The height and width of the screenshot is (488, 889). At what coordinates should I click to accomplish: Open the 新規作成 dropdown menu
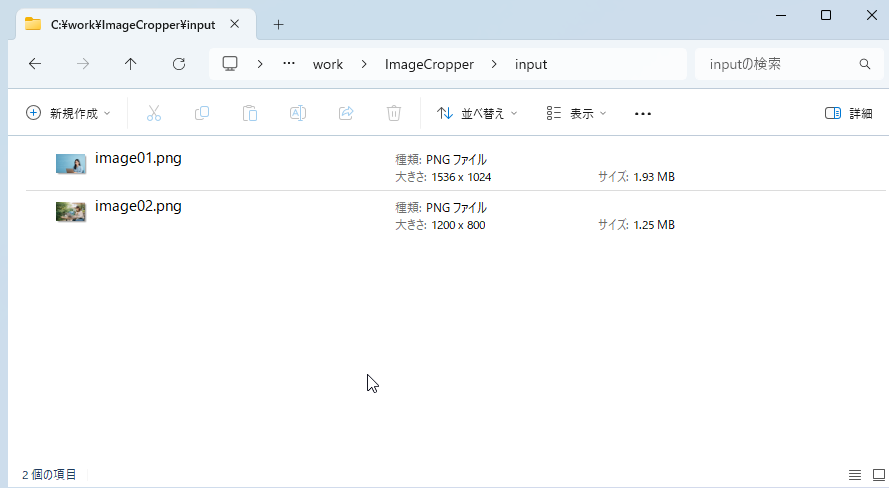click(x=68, y=113)
